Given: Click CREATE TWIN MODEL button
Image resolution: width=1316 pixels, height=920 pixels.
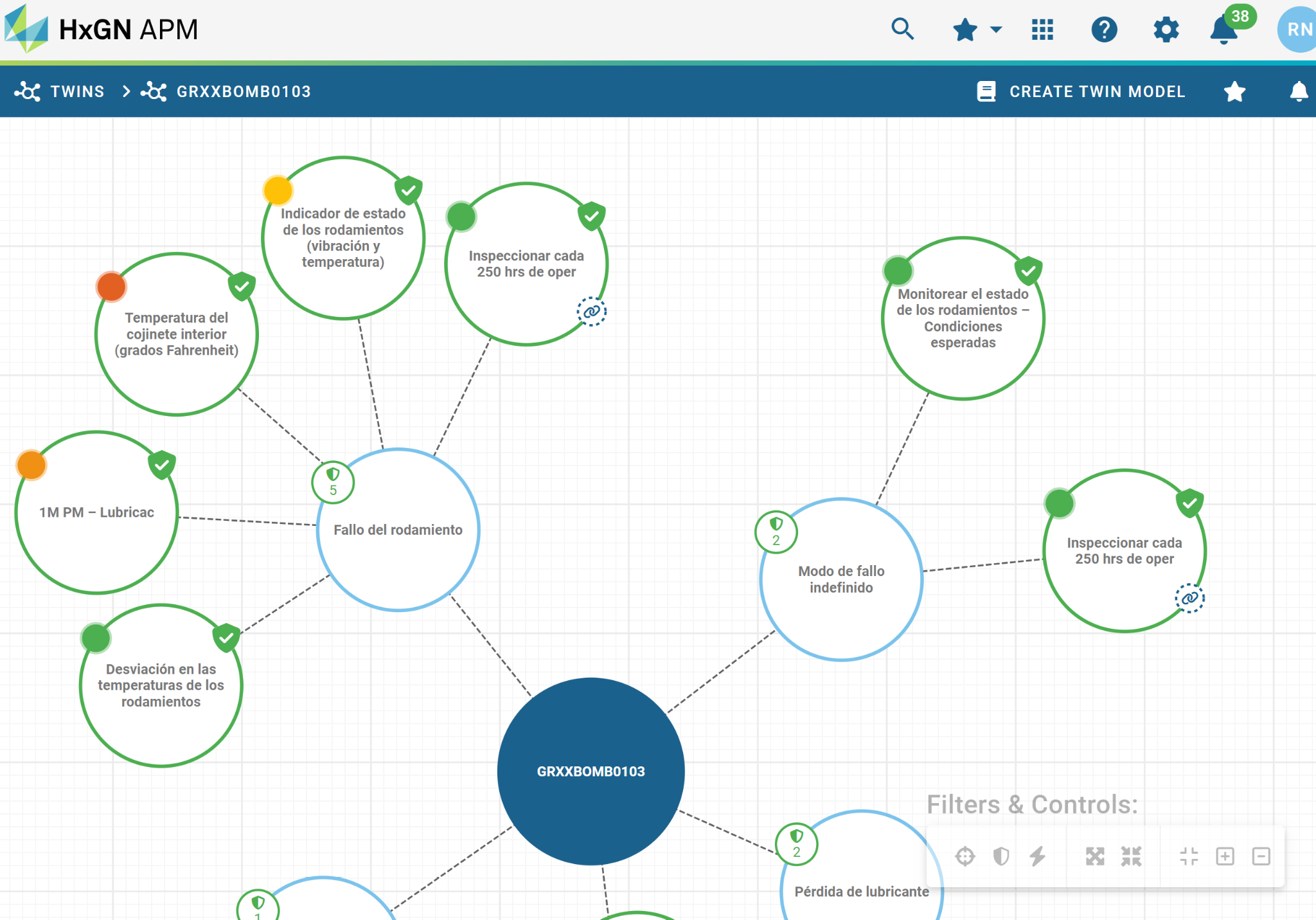Looking at the screenshot, I should click(x=1081, y=91).
